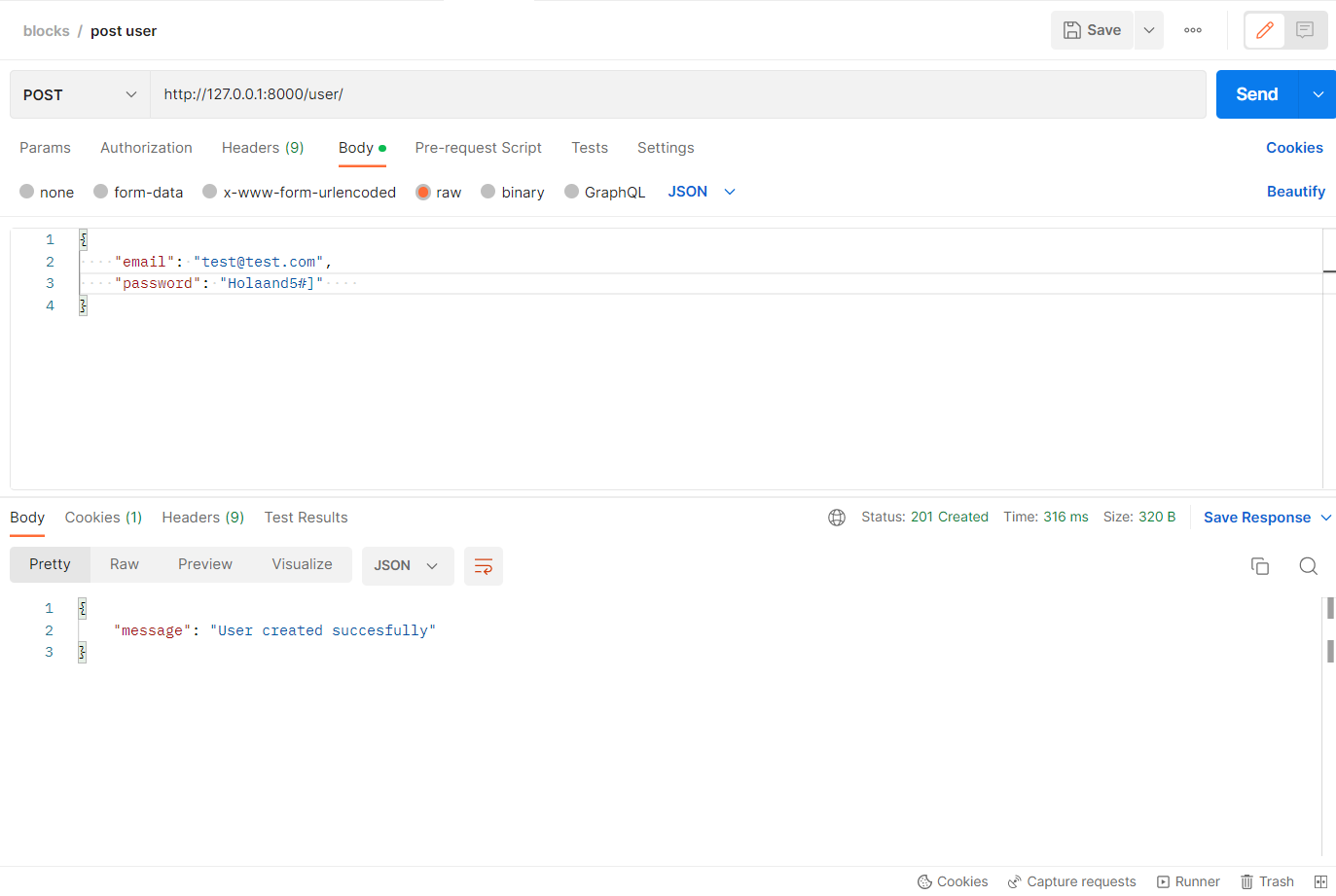The width and height of the screenshot is (1336, 896).
Task: Click the pencil edit icon top right
Action: click(1264, 30)
